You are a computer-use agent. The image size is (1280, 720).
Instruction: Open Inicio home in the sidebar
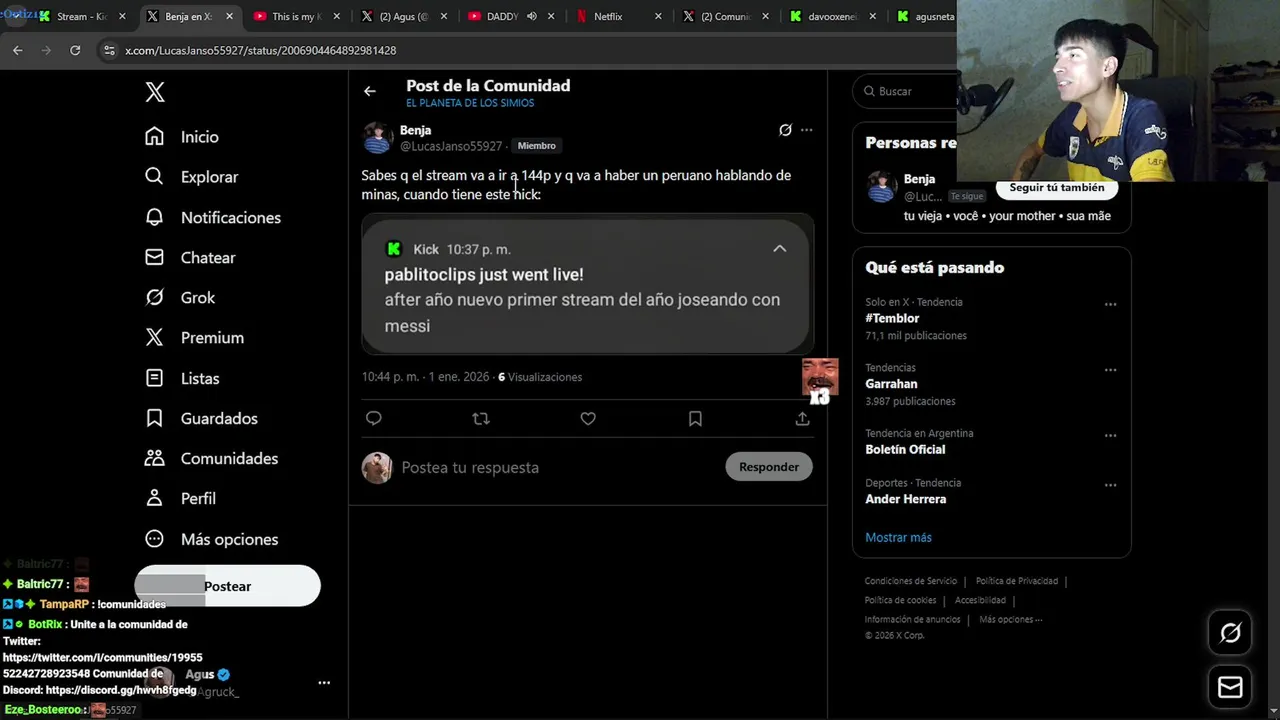(182, 137)
